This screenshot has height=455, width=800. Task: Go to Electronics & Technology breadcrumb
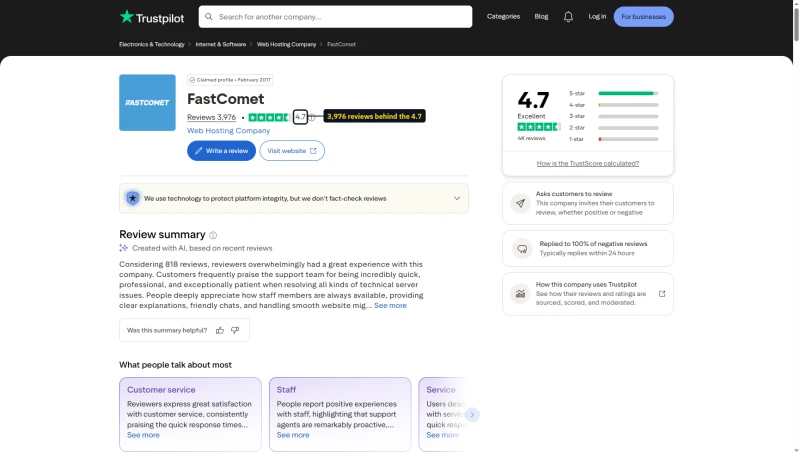point(152,44)
